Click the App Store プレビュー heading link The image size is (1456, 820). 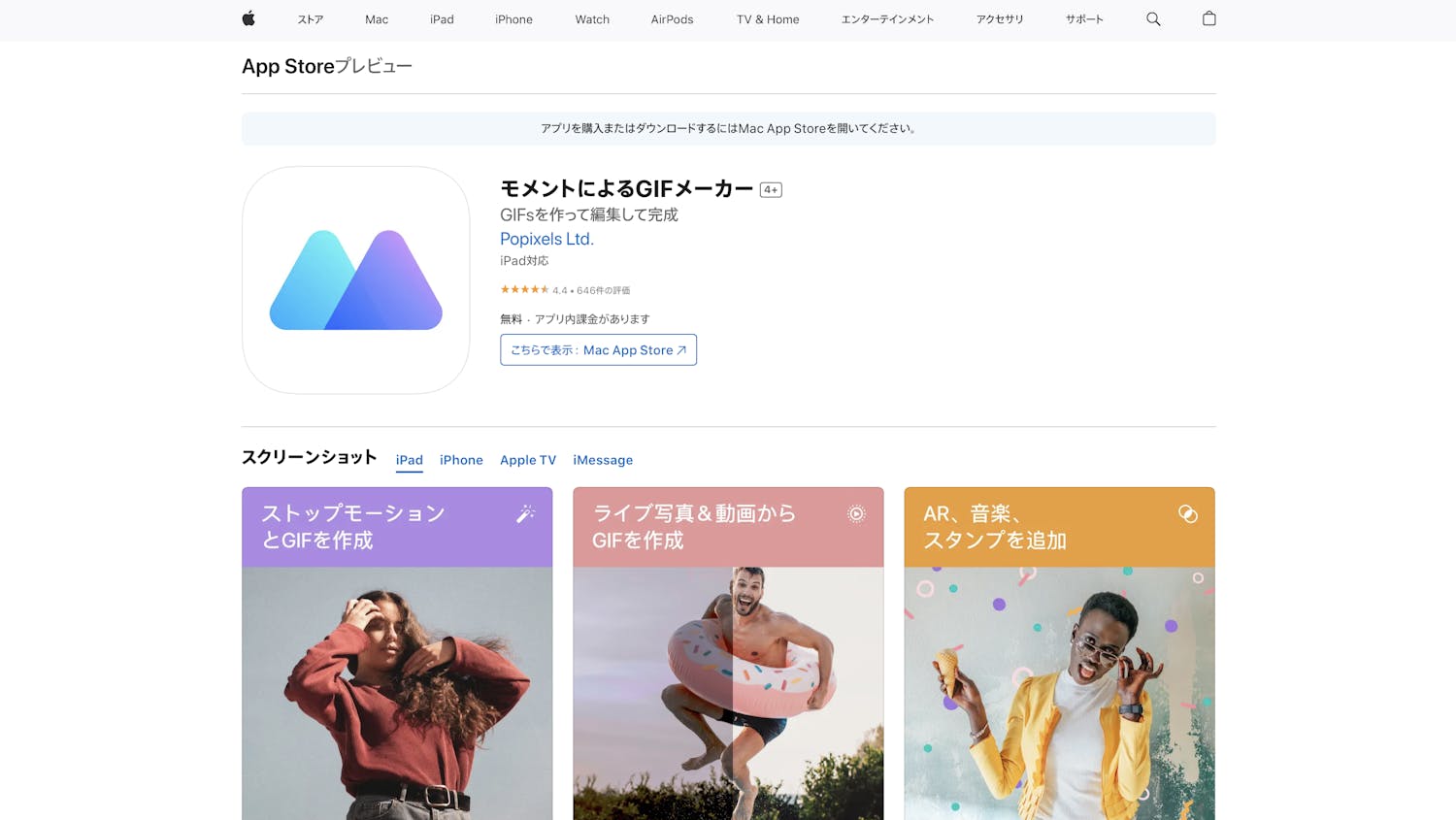(327, 66)
